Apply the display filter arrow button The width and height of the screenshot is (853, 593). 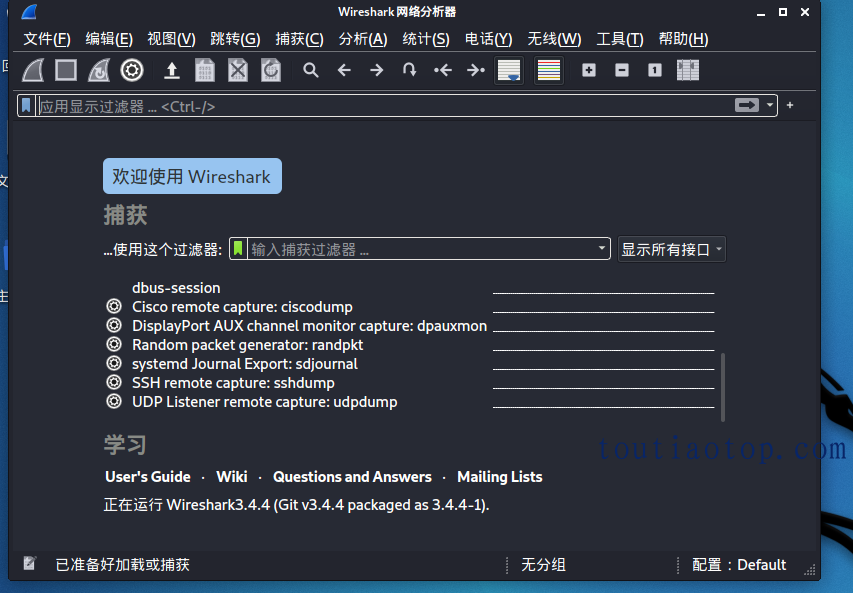click(746, 106)
